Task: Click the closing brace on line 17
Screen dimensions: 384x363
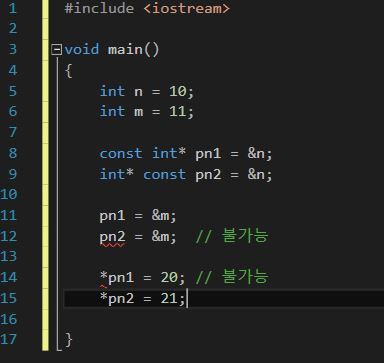Action: point(68,340)
